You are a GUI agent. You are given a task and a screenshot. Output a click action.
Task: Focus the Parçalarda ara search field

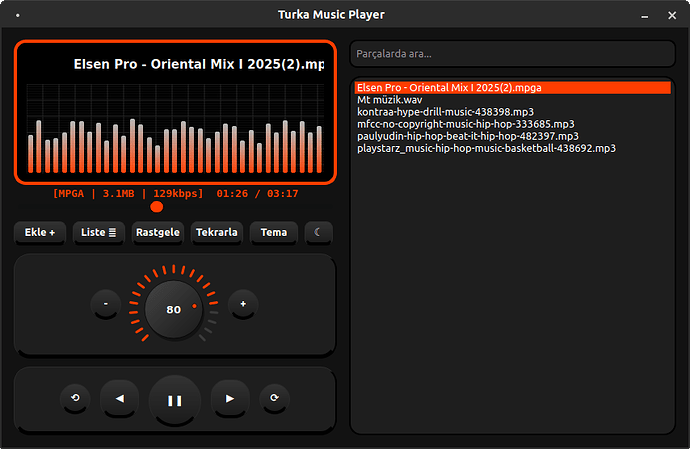(512, 53)
